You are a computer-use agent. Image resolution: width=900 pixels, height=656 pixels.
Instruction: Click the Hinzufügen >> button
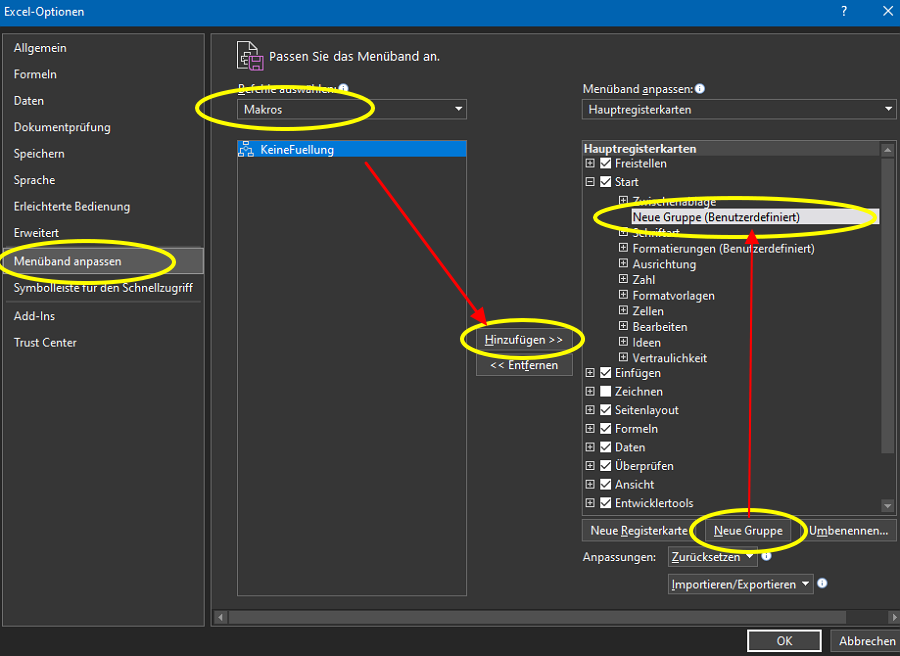[x=523, y=340]
